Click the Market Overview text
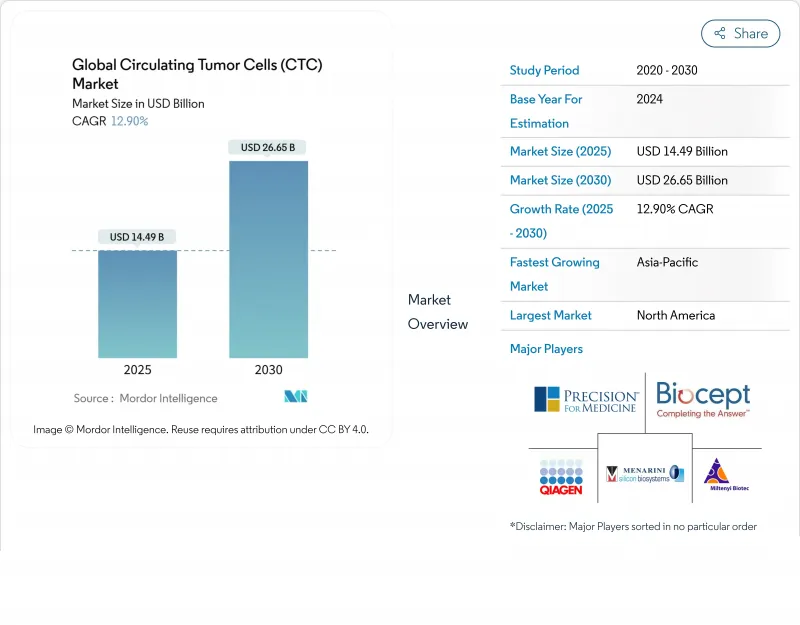The width and height of the screenshot is (800, 625). point(437,312)
